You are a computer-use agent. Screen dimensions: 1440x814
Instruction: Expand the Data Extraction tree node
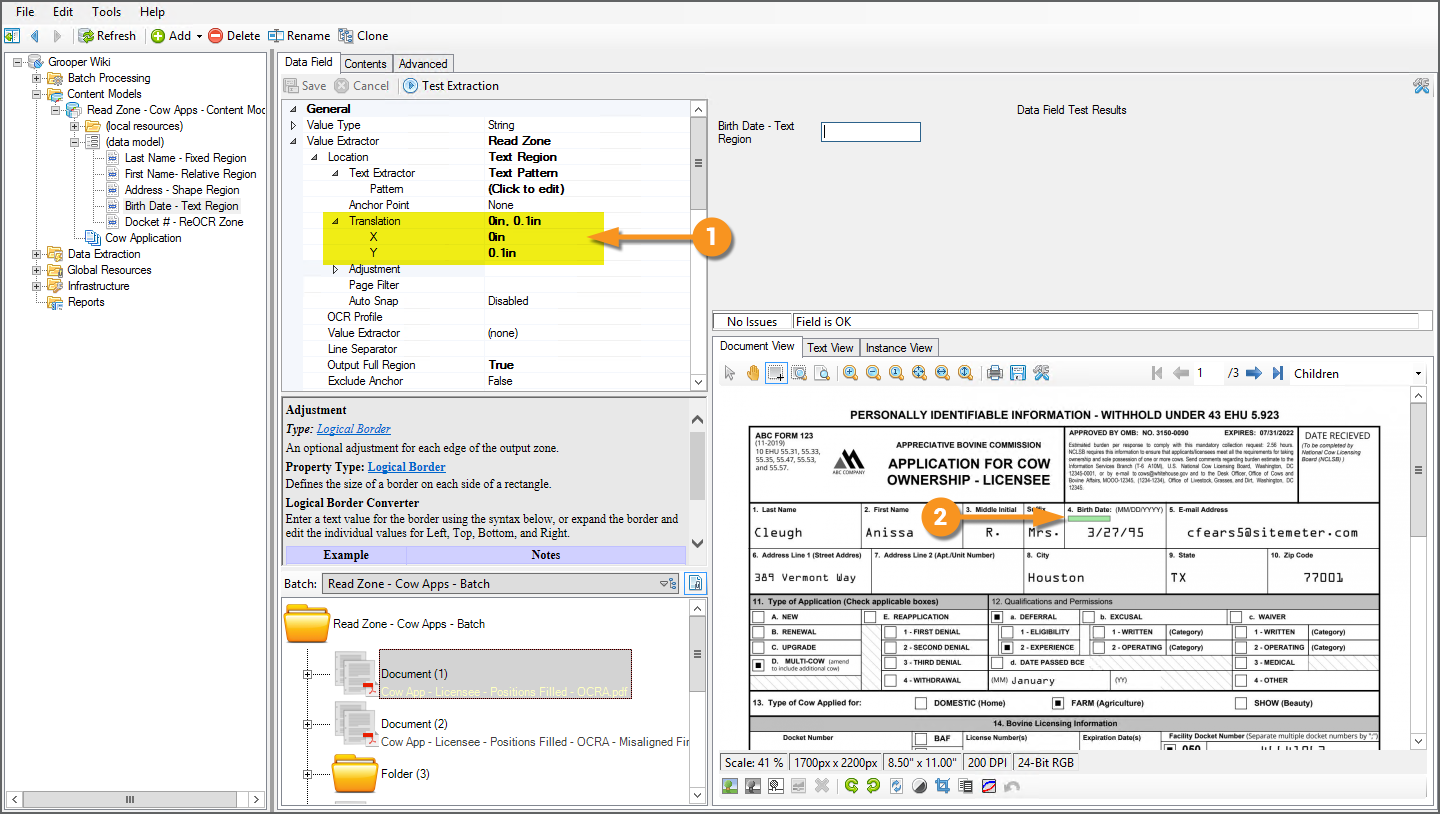[37, 254]
